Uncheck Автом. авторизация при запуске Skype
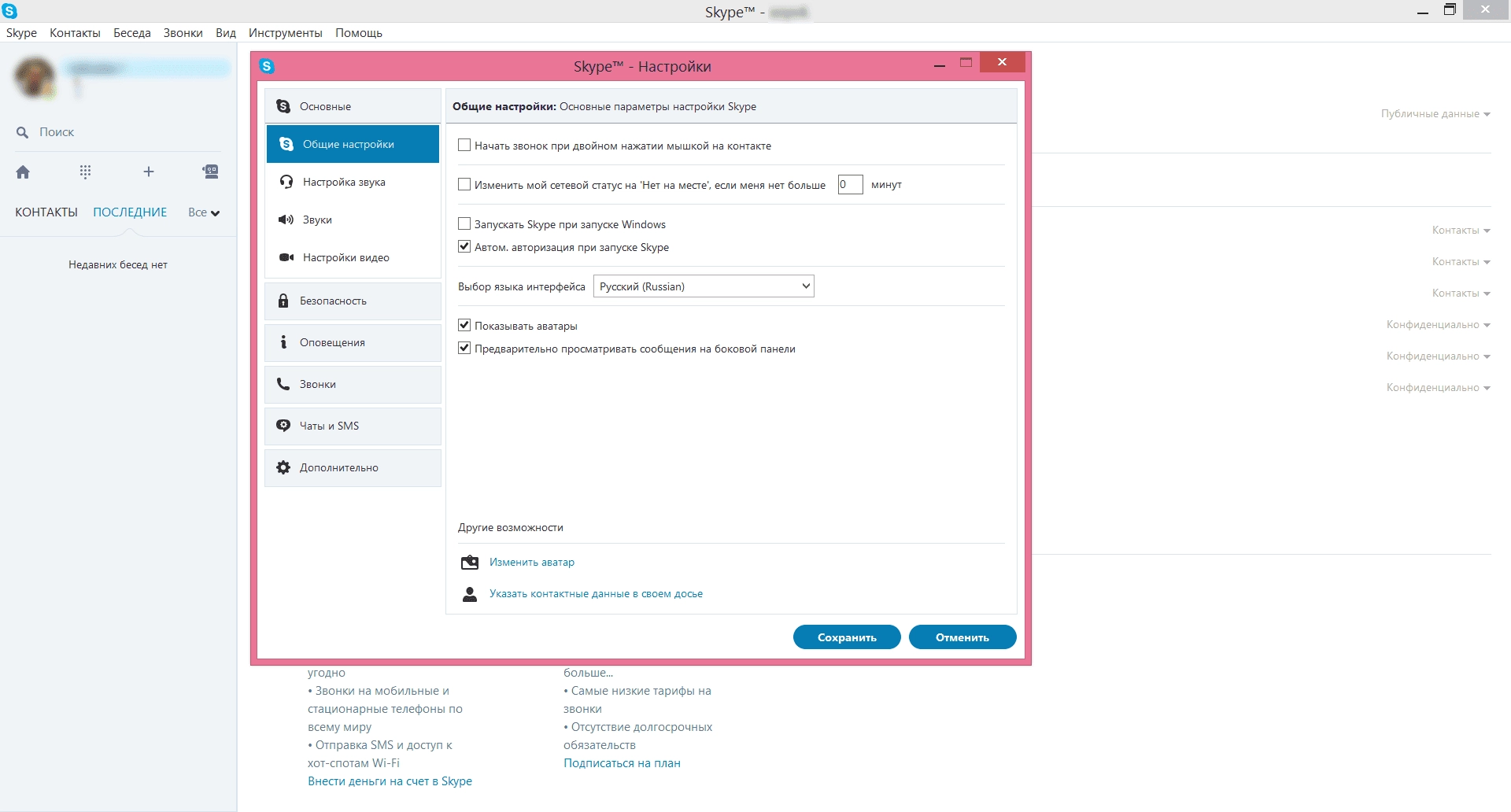The height and width of the screenshot is (812, 1511). (x=464, y=247)
